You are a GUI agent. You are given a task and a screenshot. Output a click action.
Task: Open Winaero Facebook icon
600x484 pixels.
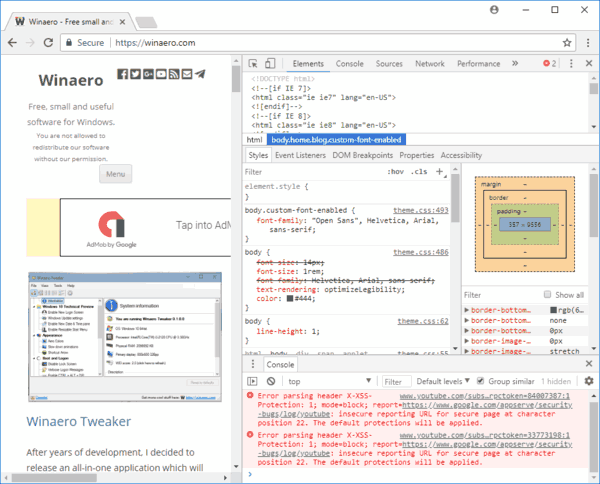pos(122,74)
